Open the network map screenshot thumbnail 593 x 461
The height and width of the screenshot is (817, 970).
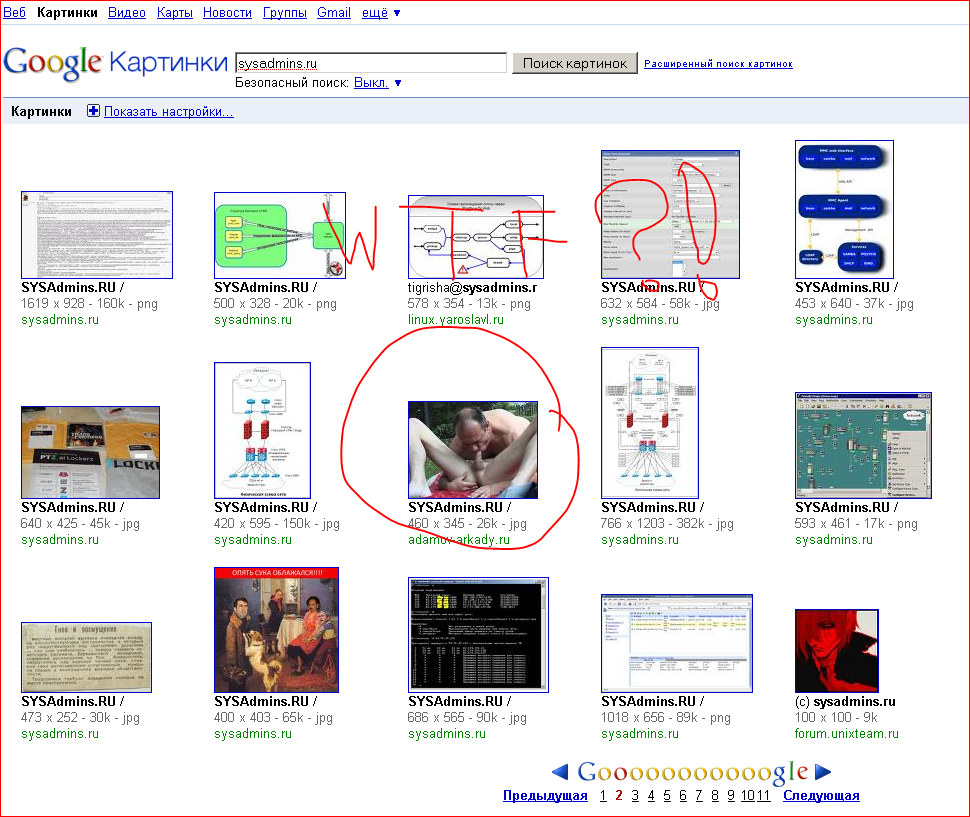coord(863,445)
